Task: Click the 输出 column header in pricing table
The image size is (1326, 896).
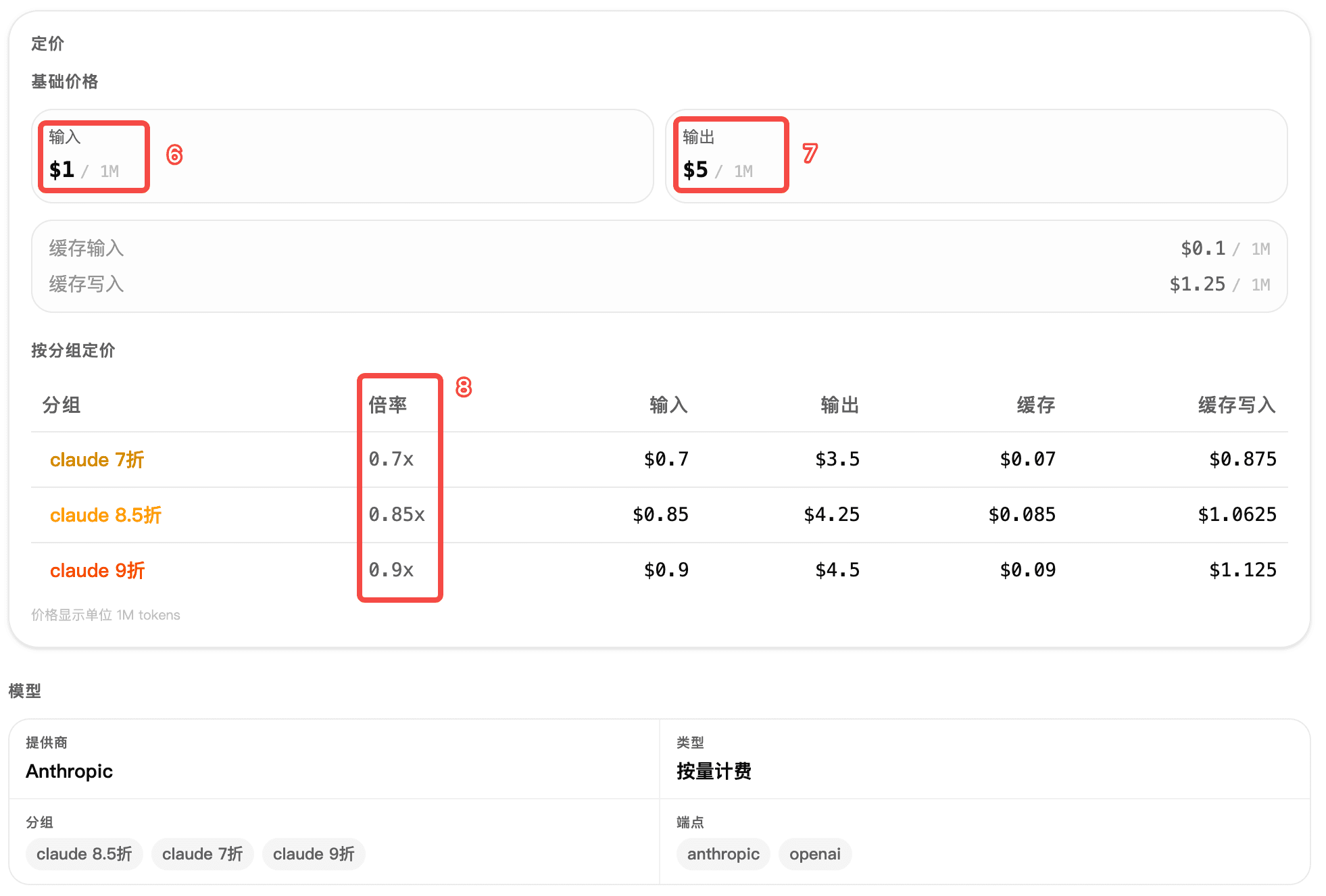Action: click(840, 405)
